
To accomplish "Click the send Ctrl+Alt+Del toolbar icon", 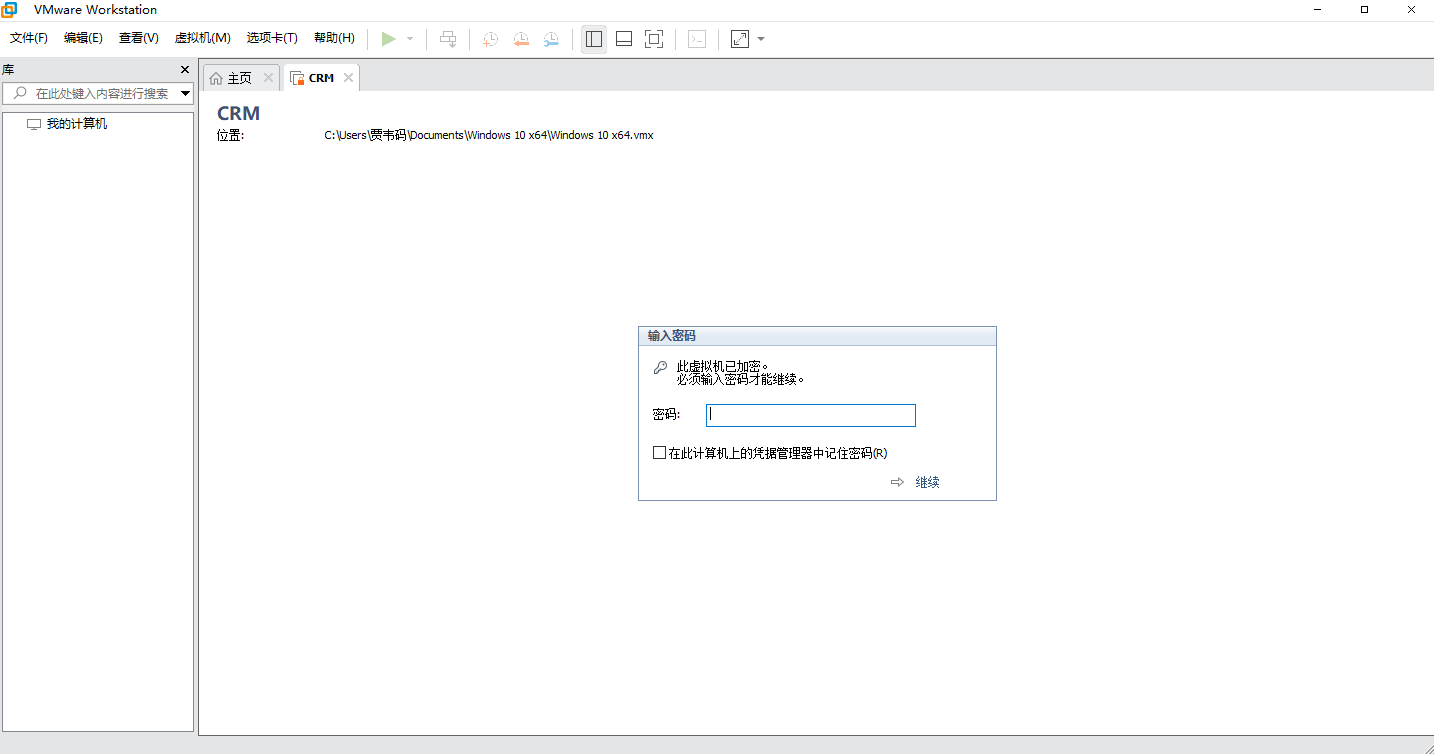I will pyautogui.click(x=448, y=39).
